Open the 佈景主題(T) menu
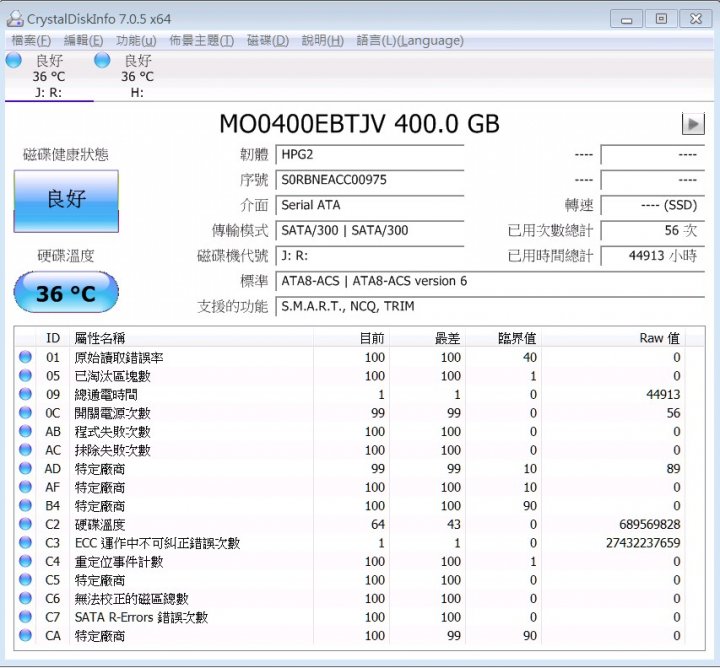This screenshot has width=720, height=668. point(202,40)
